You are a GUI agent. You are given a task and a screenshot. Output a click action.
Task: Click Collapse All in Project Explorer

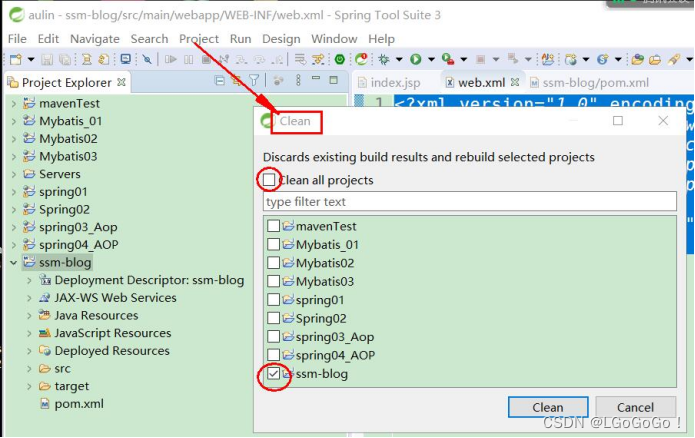pyautogui.click(x=219, y=80)
